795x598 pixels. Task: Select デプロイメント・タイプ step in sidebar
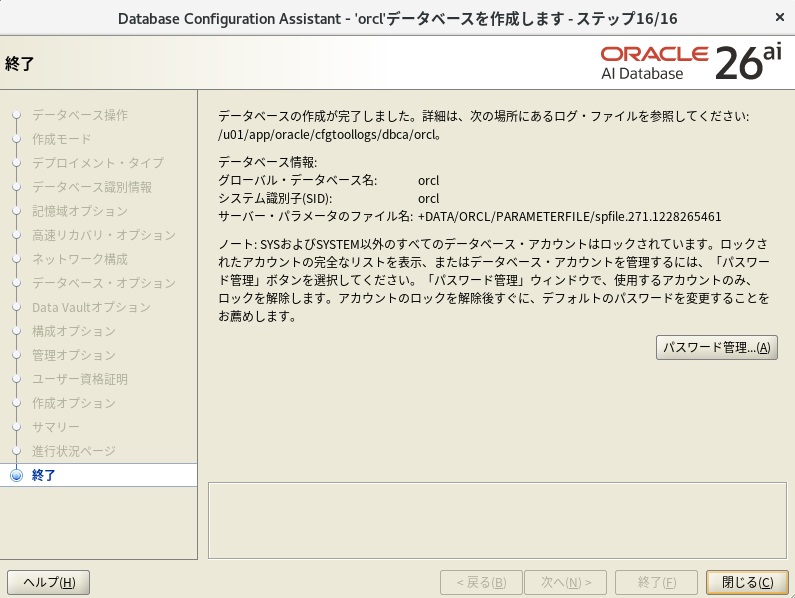tap(98, 163)
